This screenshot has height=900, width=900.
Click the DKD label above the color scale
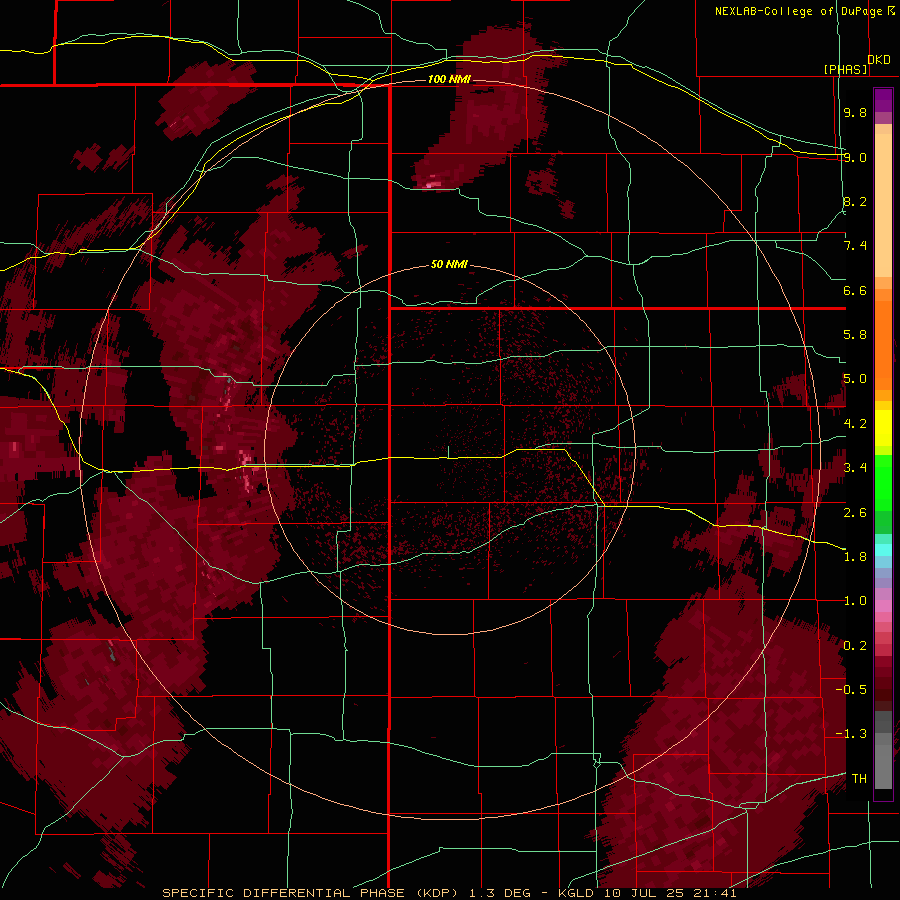[x=879, y=60]
